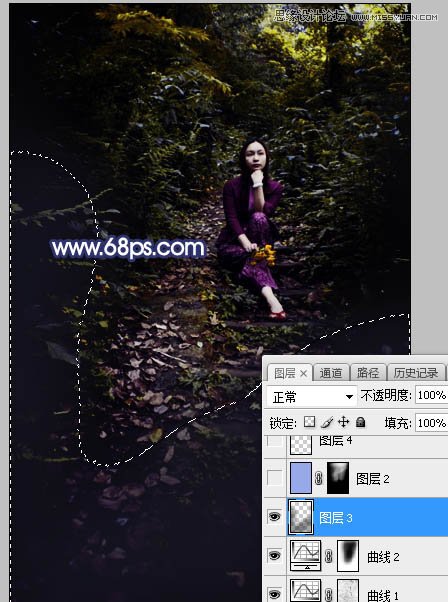Click link icon between 图层 2 thumbnail and mask
This screenshot has height=602, width=448.
coord(319,478)
